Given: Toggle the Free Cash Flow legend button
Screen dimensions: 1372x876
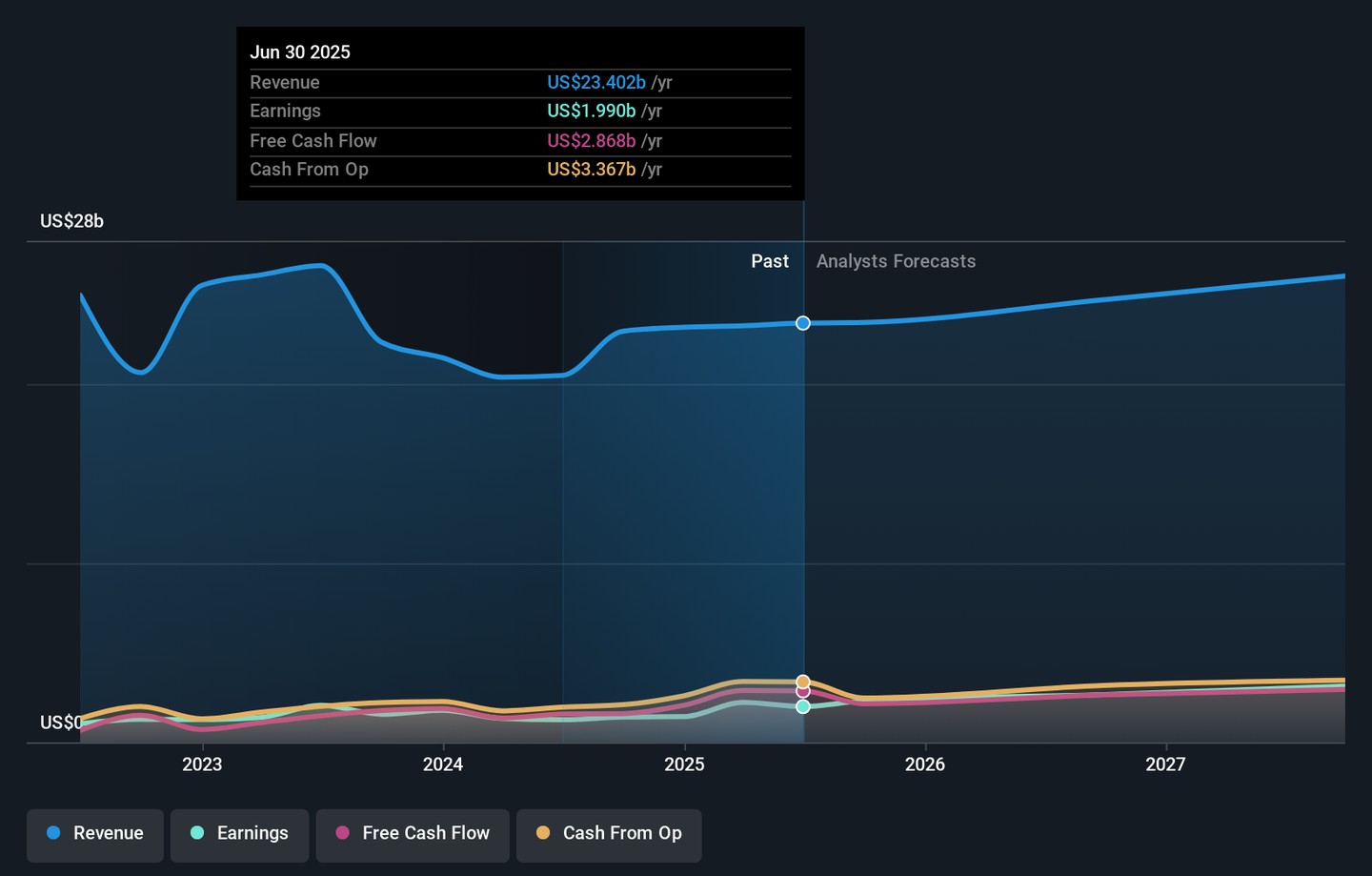Looking at the screenshot, I should (x=413, y=834).
